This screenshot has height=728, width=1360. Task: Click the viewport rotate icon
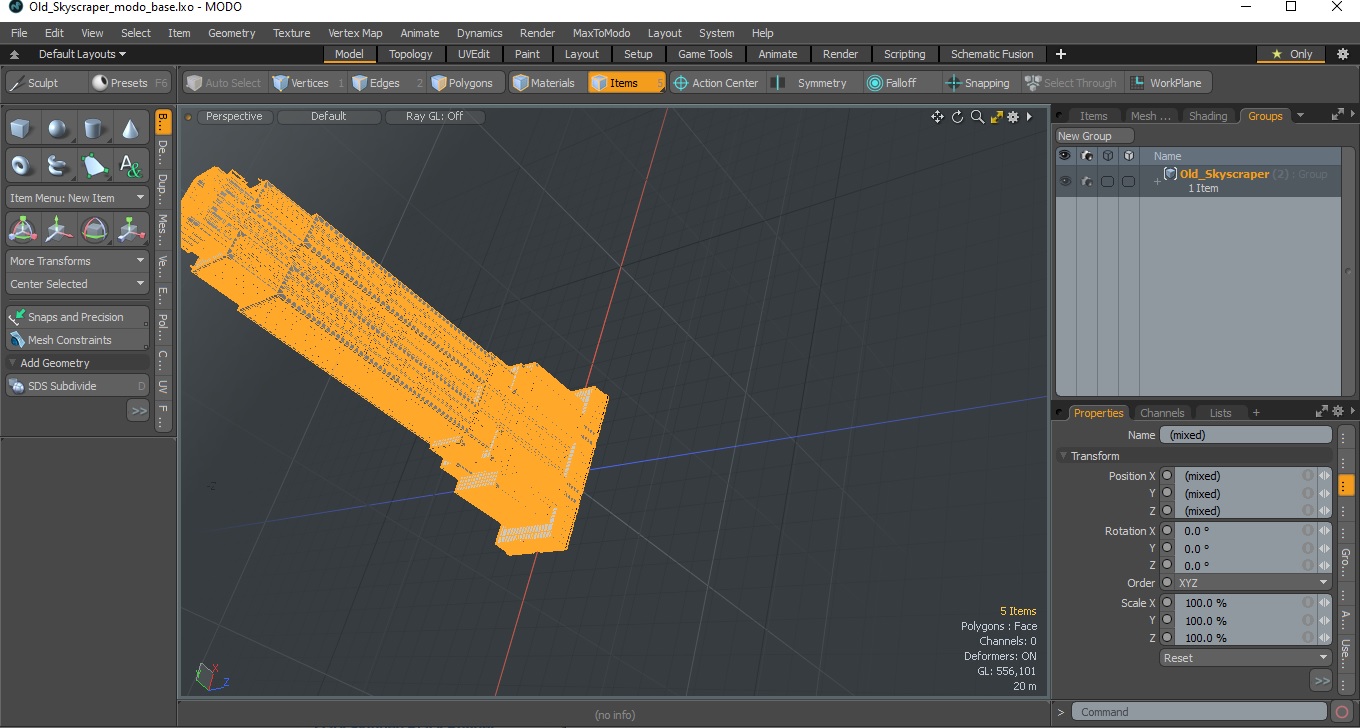tap(957, 117)
